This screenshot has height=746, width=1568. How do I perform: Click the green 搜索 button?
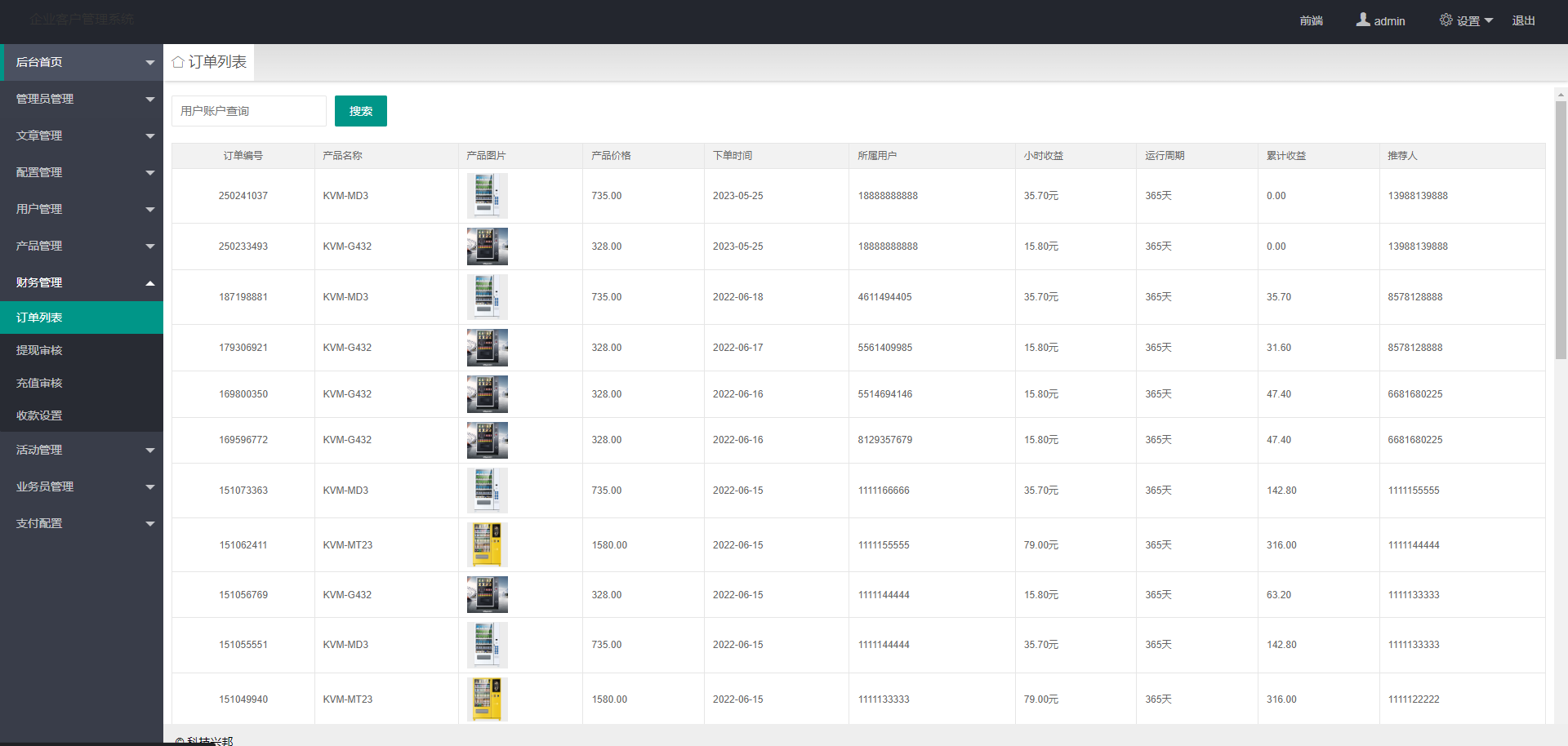click(361, 111)
